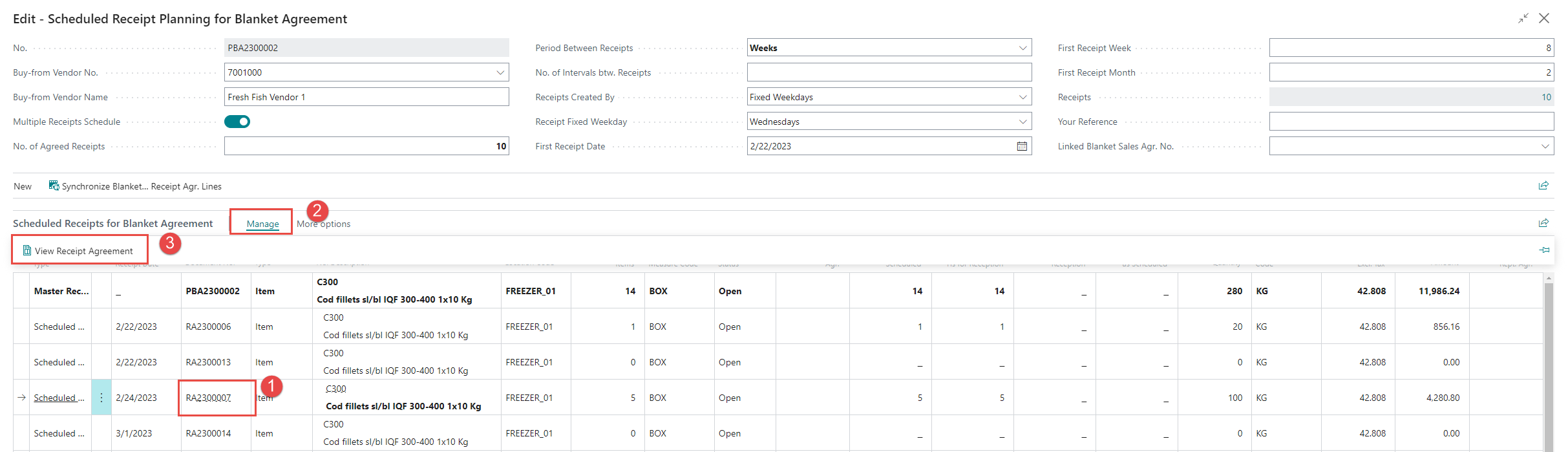The image size is (1568, 452).
Task: Click the share icon beside Scheduled Receipts section
Action: point(1543,223)
